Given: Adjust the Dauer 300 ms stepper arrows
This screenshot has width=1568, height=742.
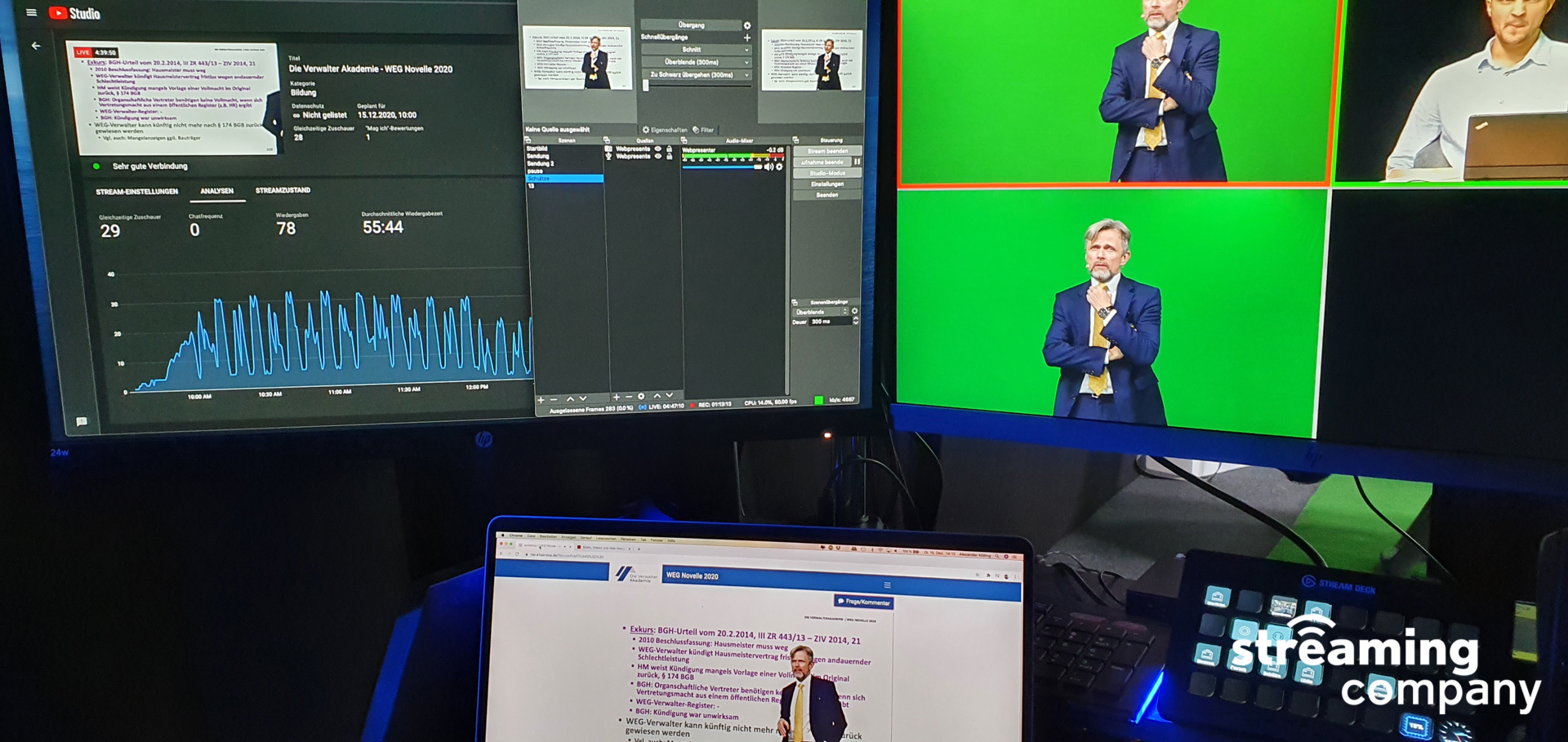Looking at the screenshot, I should (x=855, y=322).
